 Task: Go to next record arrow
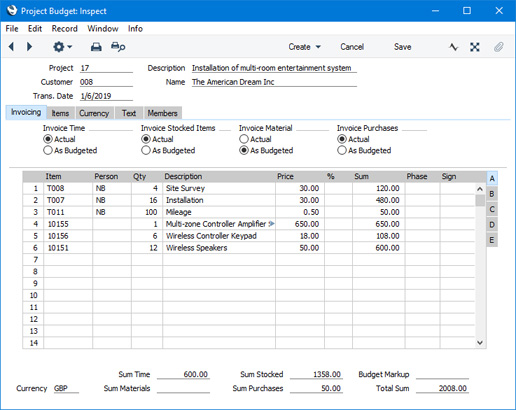(x=29, y=47)
